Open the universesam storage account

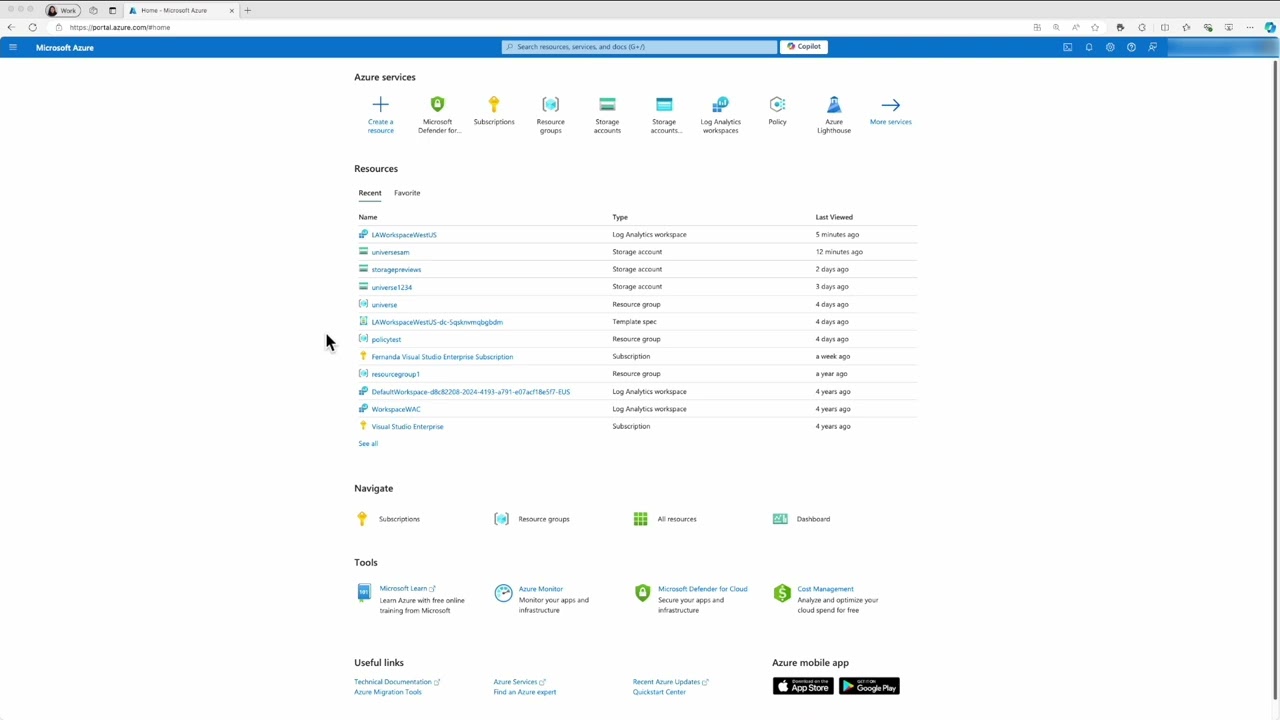click(x=390, y=252)
